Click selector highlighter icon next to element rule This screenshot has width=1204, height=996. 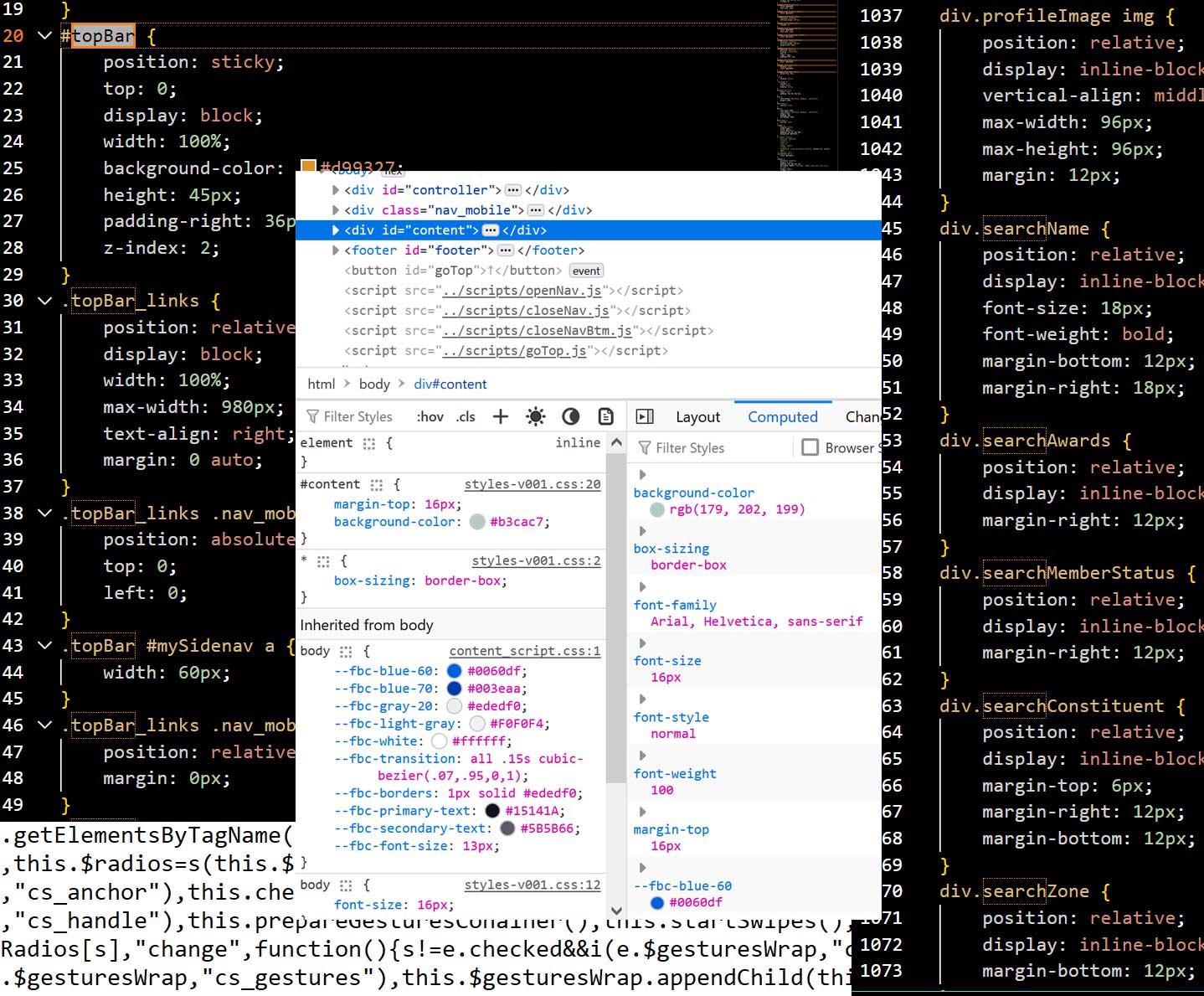click(369, 443)
